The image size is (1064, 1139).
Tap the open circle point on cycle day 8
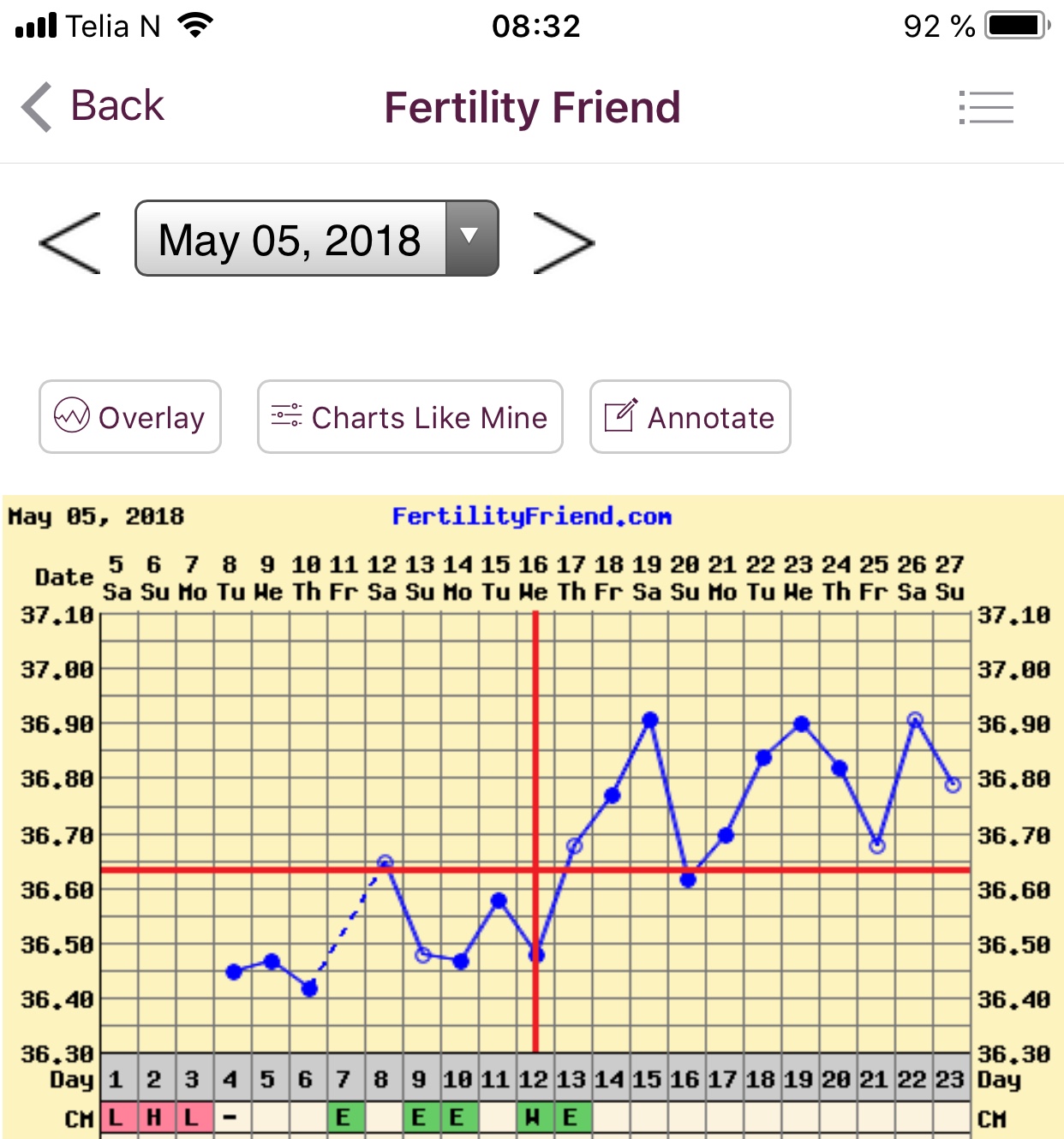coord(385,862)
